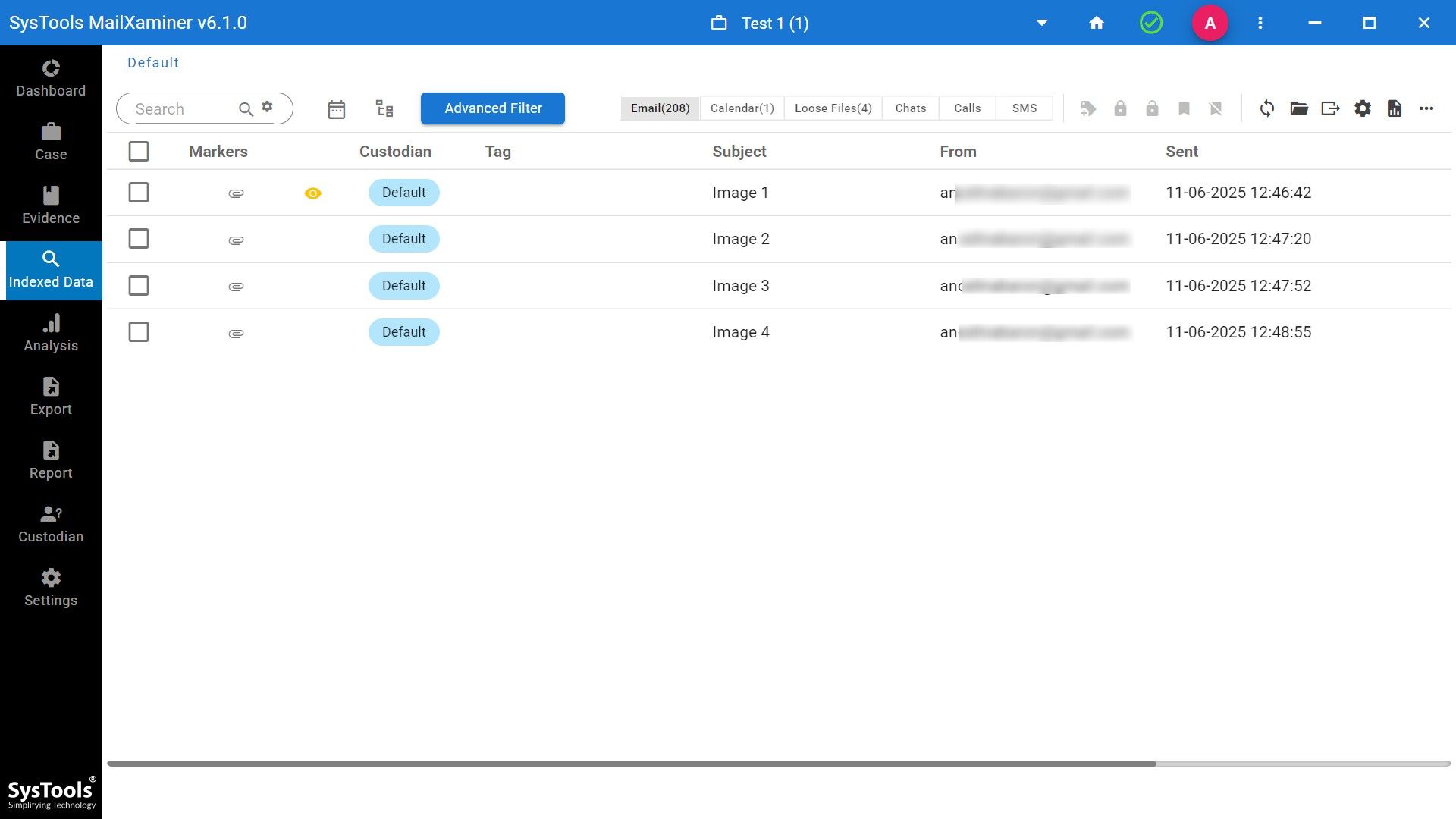
Task: Click the Default breadcrumb link
Action: [x=153, y=63]
